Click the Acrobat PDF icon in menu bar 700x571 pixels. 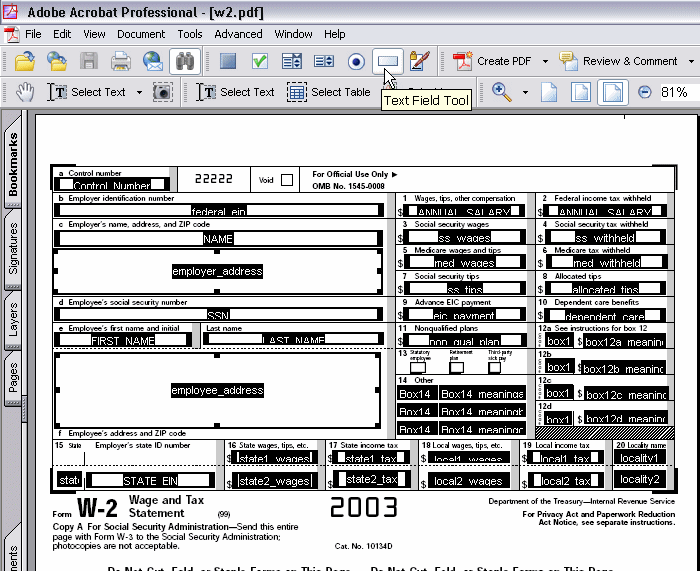tap(12, 34)
